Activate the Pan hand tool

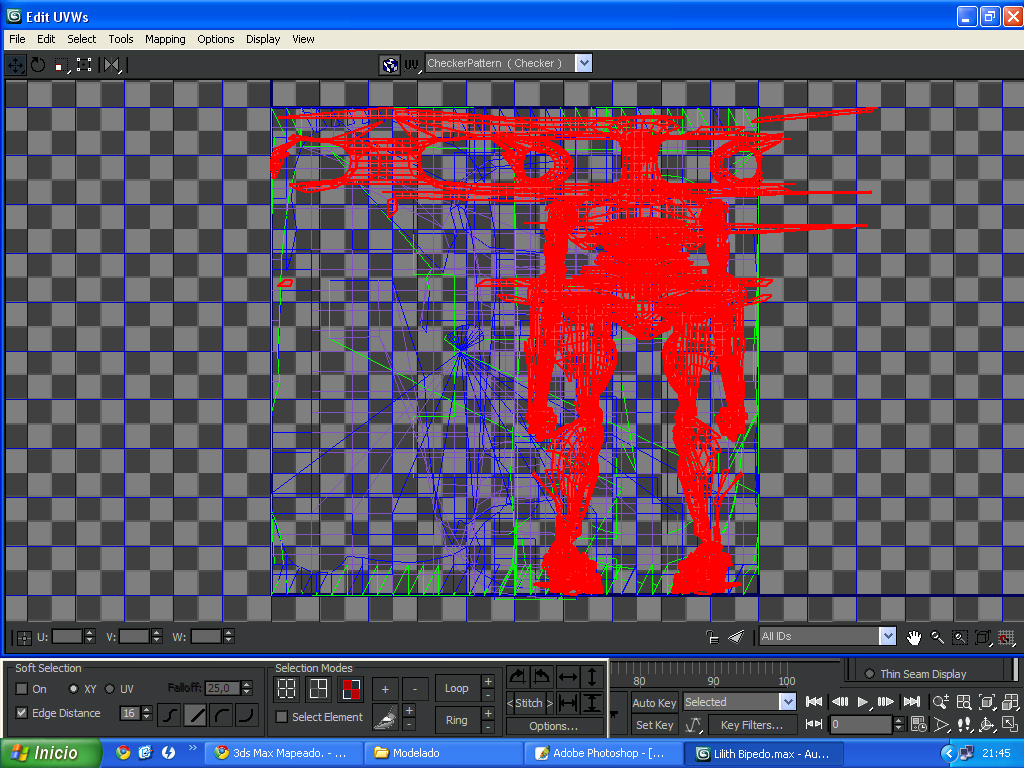[x=914, y=637]
